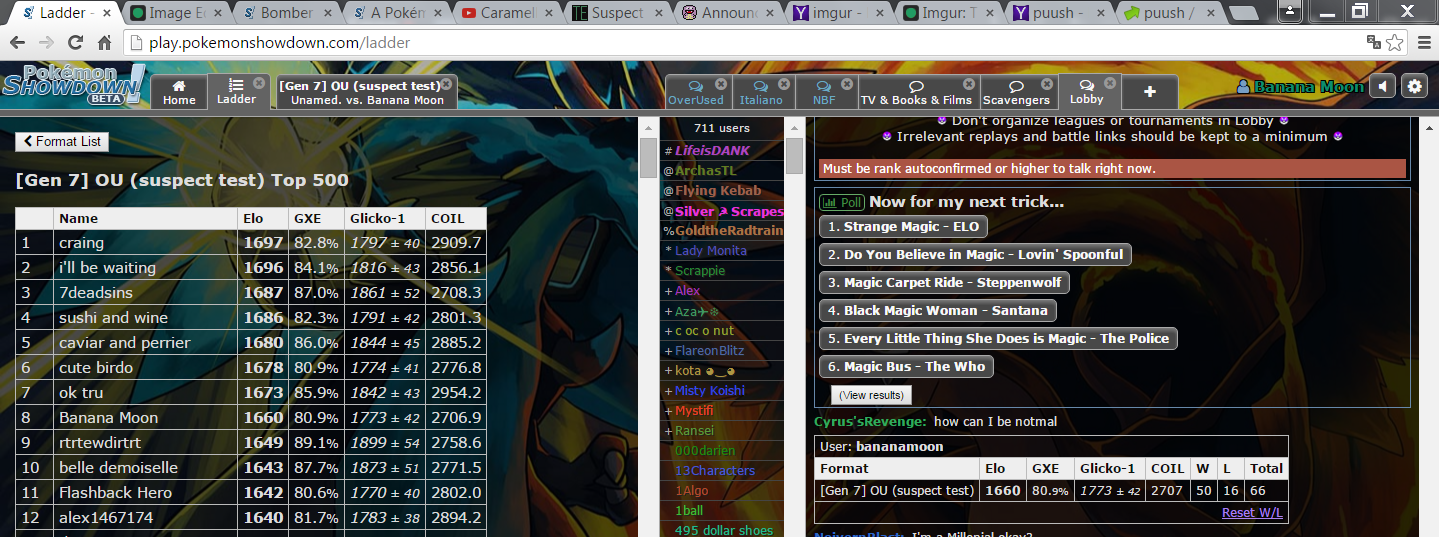
Task: Open the Scavengers room
Action: pyautogui.click(x=1017, y=91)
